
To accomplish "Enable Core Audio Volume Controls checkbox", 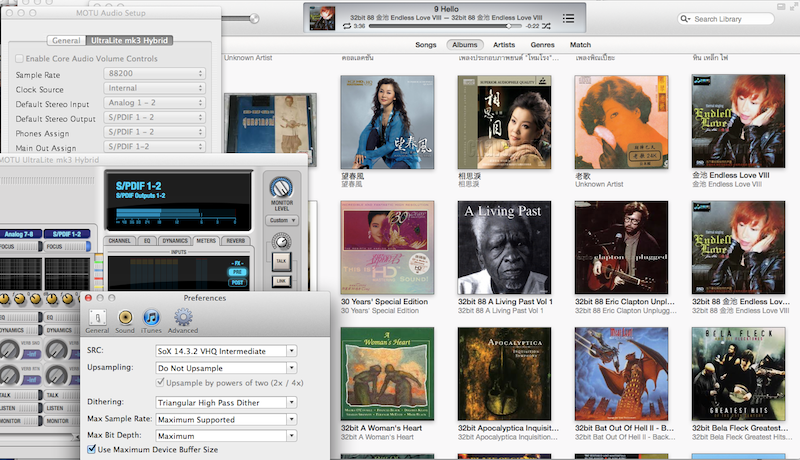I will pyautogui.click(x=19, y=59).
